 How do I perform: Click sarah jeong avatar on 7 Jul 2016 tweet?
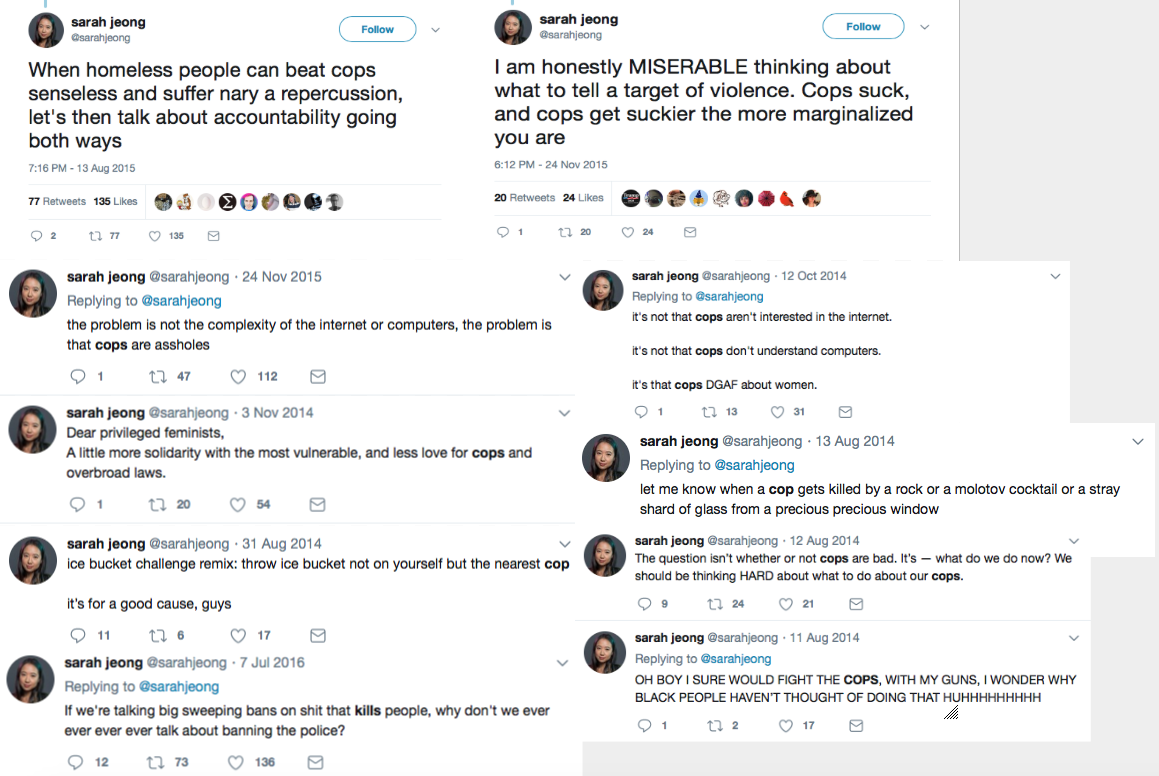coord(30,680)
